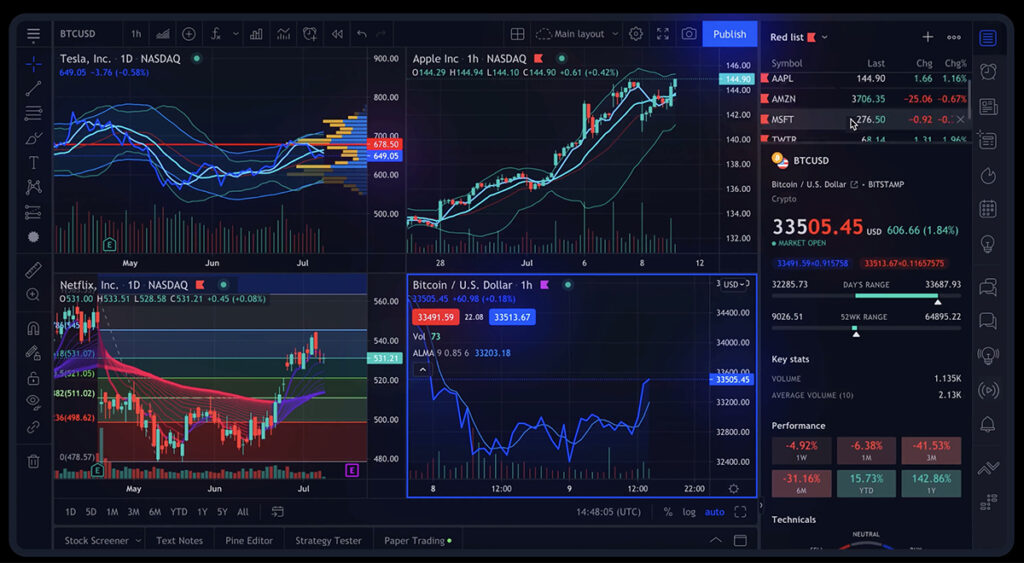Click the trash remove drawings icon

click(33, 462)
